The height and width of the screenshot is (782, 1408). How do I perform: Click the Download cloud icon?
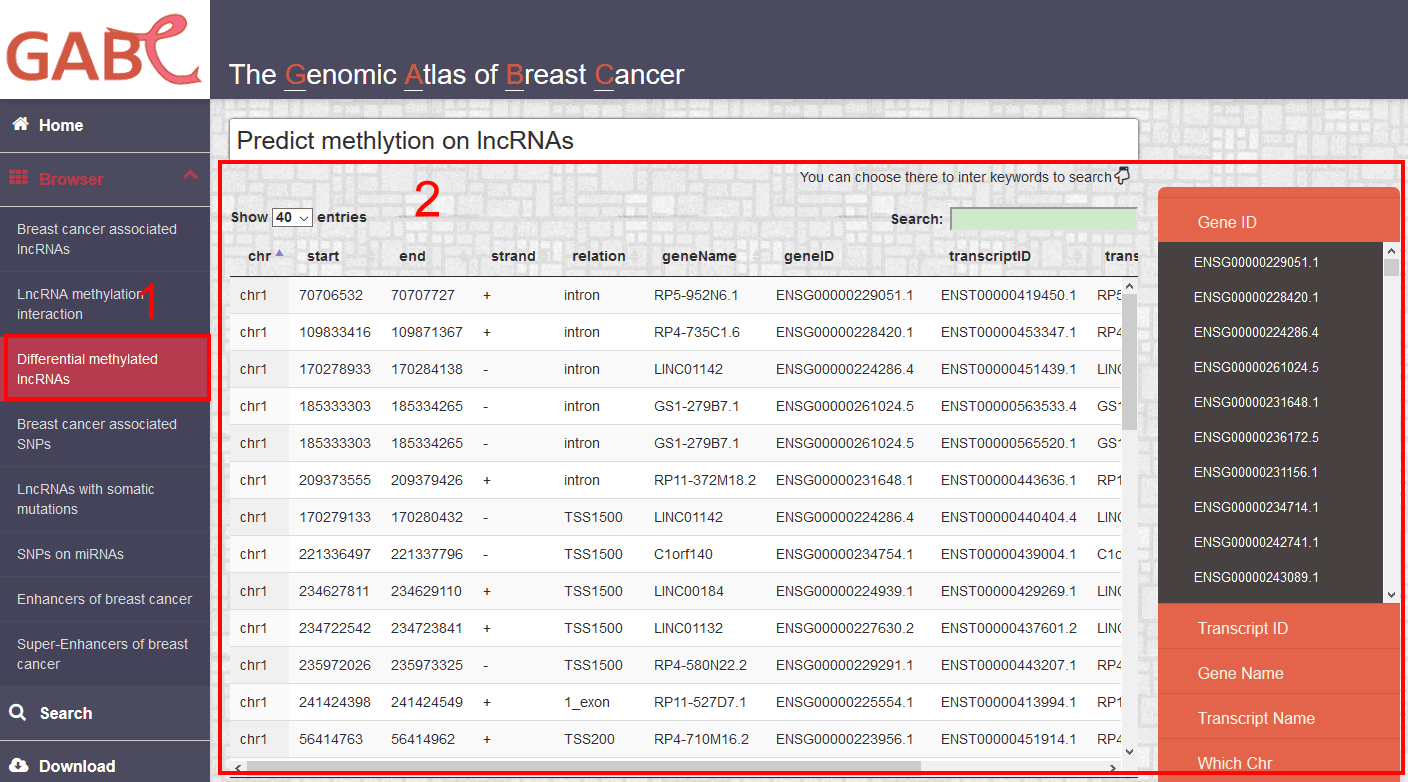tap(18, 765)
